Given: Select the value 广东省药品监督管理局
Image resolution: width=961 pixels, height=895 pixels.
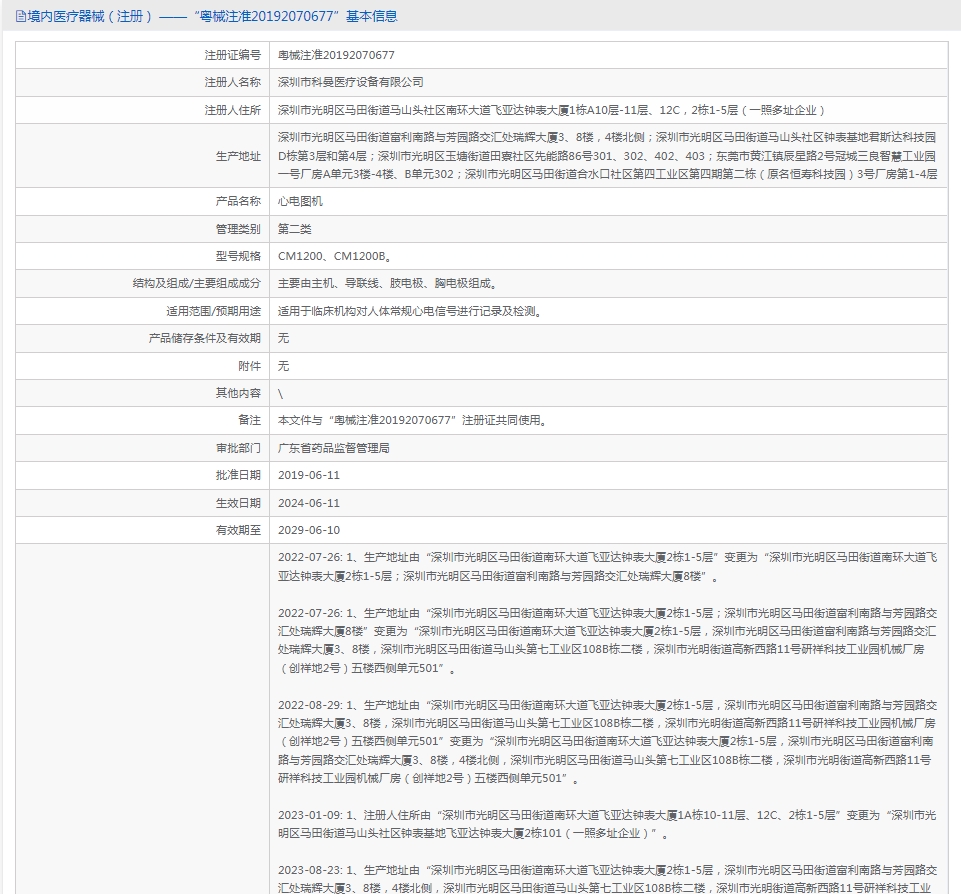Looking at the screenshot, I should tap(333, 448).
